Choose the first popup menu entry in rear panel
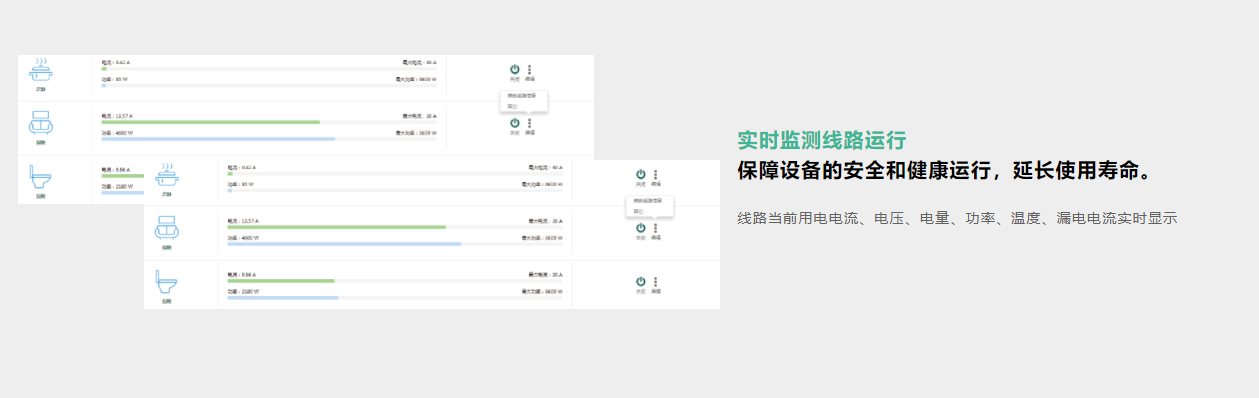This screenshot has height=398, width=1259. click(x=521, y=95)
